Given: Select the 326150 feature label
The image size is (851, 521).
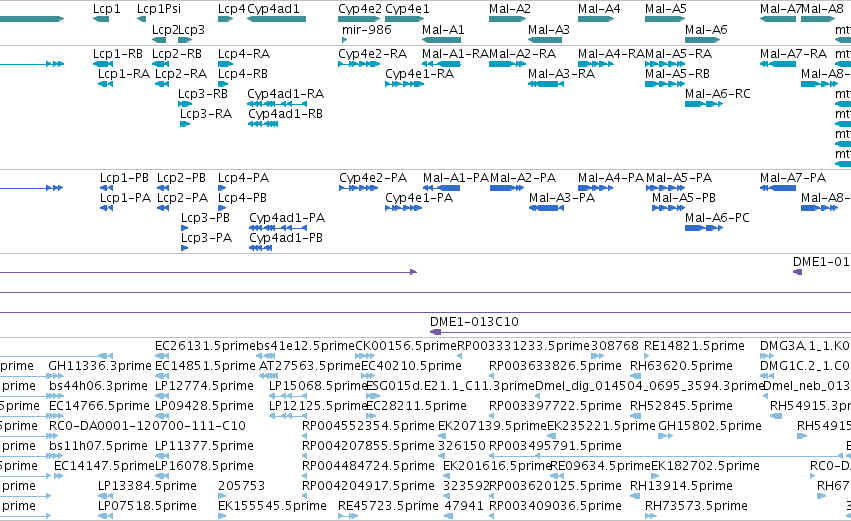Looking at the screenshot, I should (462, 446).
